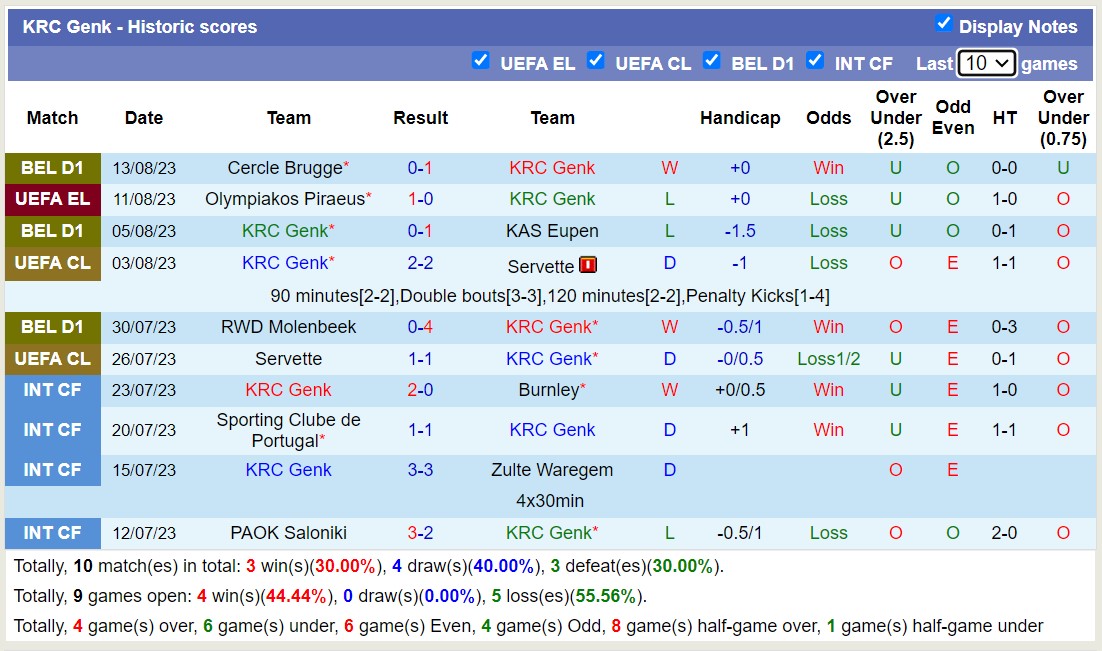Open Sporting Clube de Portugal link
This screenshot has width=1102, height=651.
[288, 430]
